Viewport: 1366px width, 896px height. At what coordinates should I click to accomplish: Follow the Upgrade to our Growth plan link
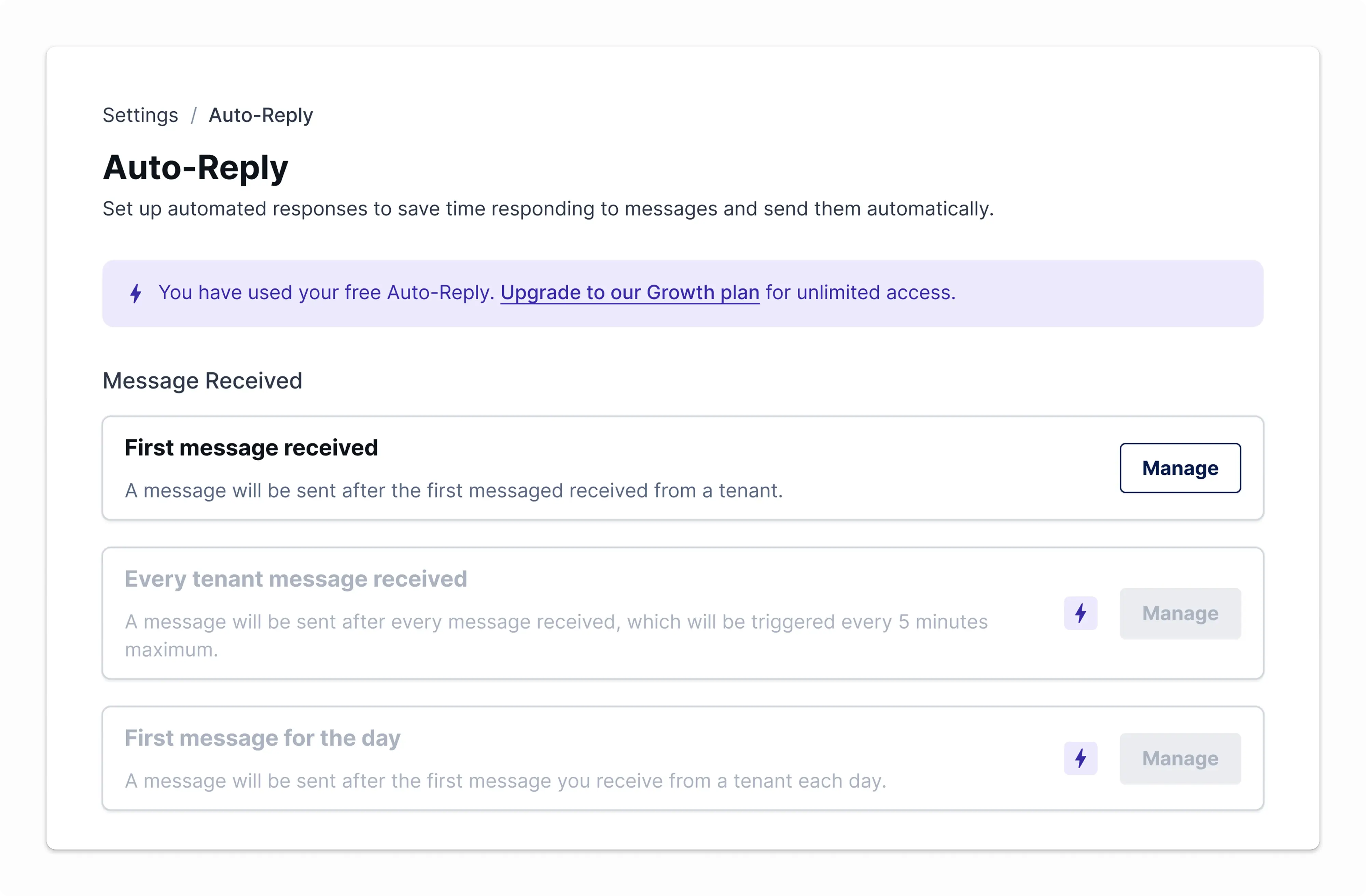pyautogui.click(x=630, y=293)
